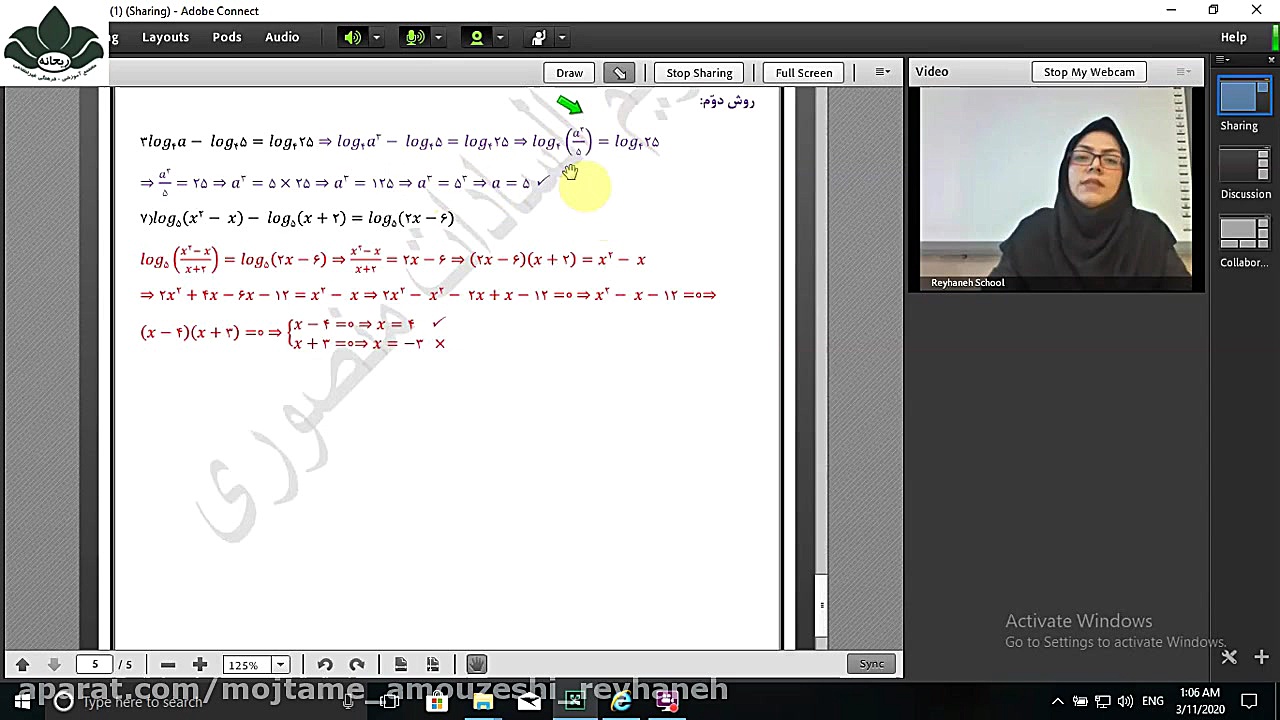
Task: Open the Pods menu
Action: point(227,37)
